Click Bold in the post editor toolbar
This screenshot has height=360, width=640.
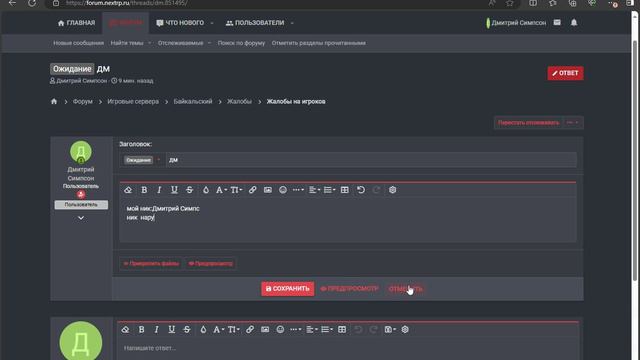click(x=144, y=190)
